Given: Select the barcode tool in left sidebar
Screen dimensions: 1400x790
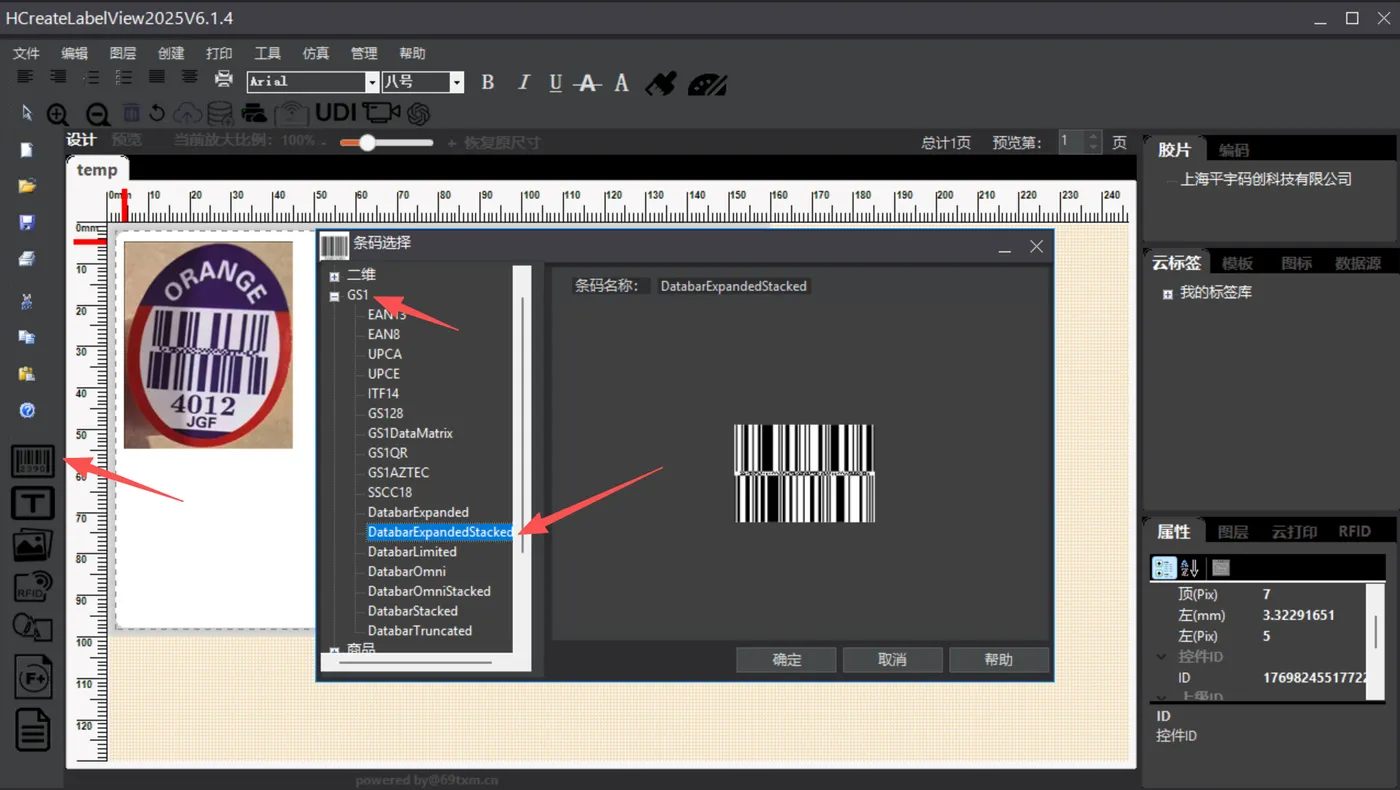Looking at the screenshot, I should 32,461.
